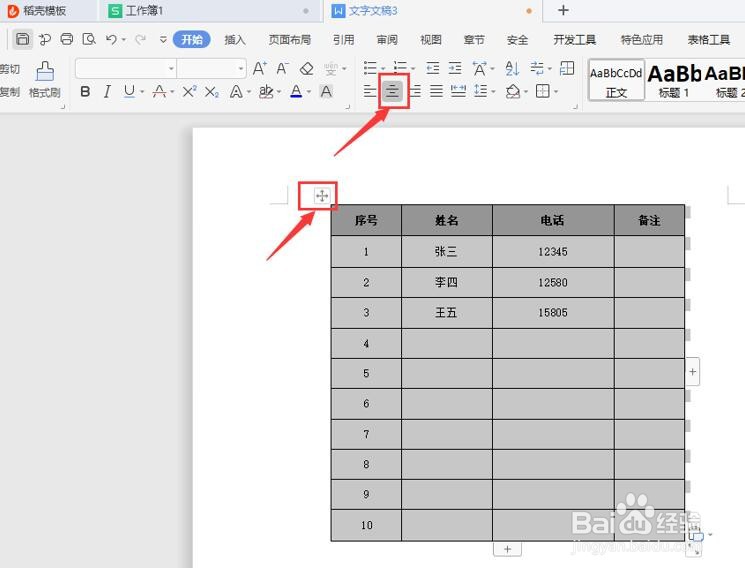Click the Superscript X² icon
The image size is (745, 572).
pyautogui.click(x=189, y=91)
